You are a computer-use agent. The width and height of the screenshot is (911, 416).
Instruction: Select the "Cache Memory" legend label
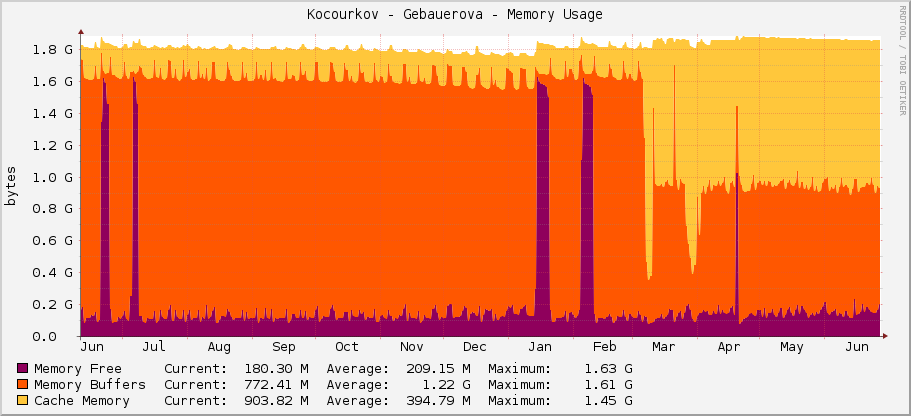click(82, 401)
